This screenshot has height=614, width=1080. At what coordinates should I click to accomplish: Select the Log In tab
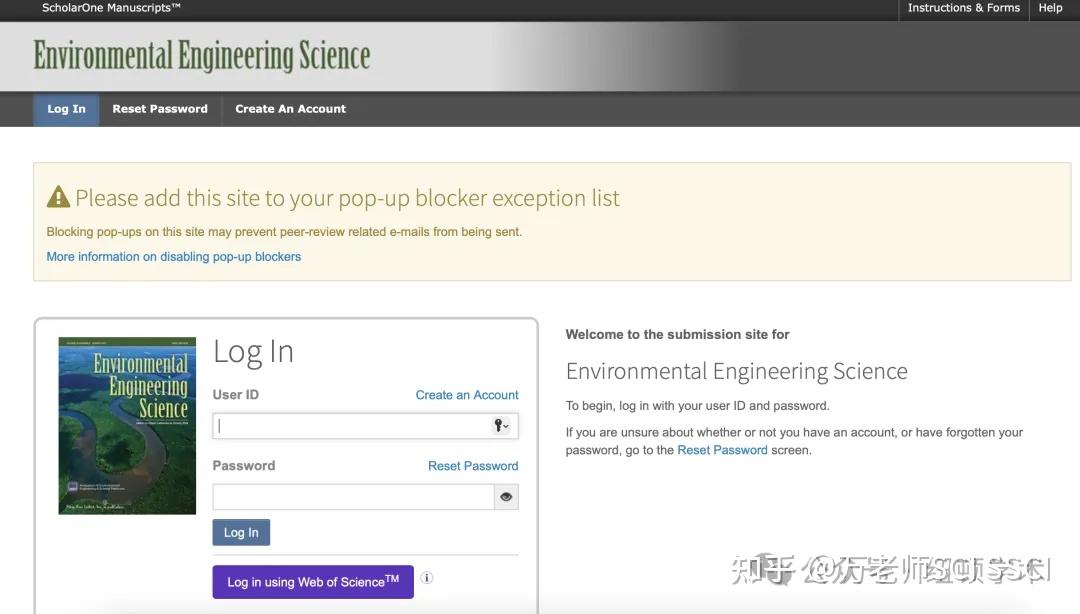tap(66, 109)
